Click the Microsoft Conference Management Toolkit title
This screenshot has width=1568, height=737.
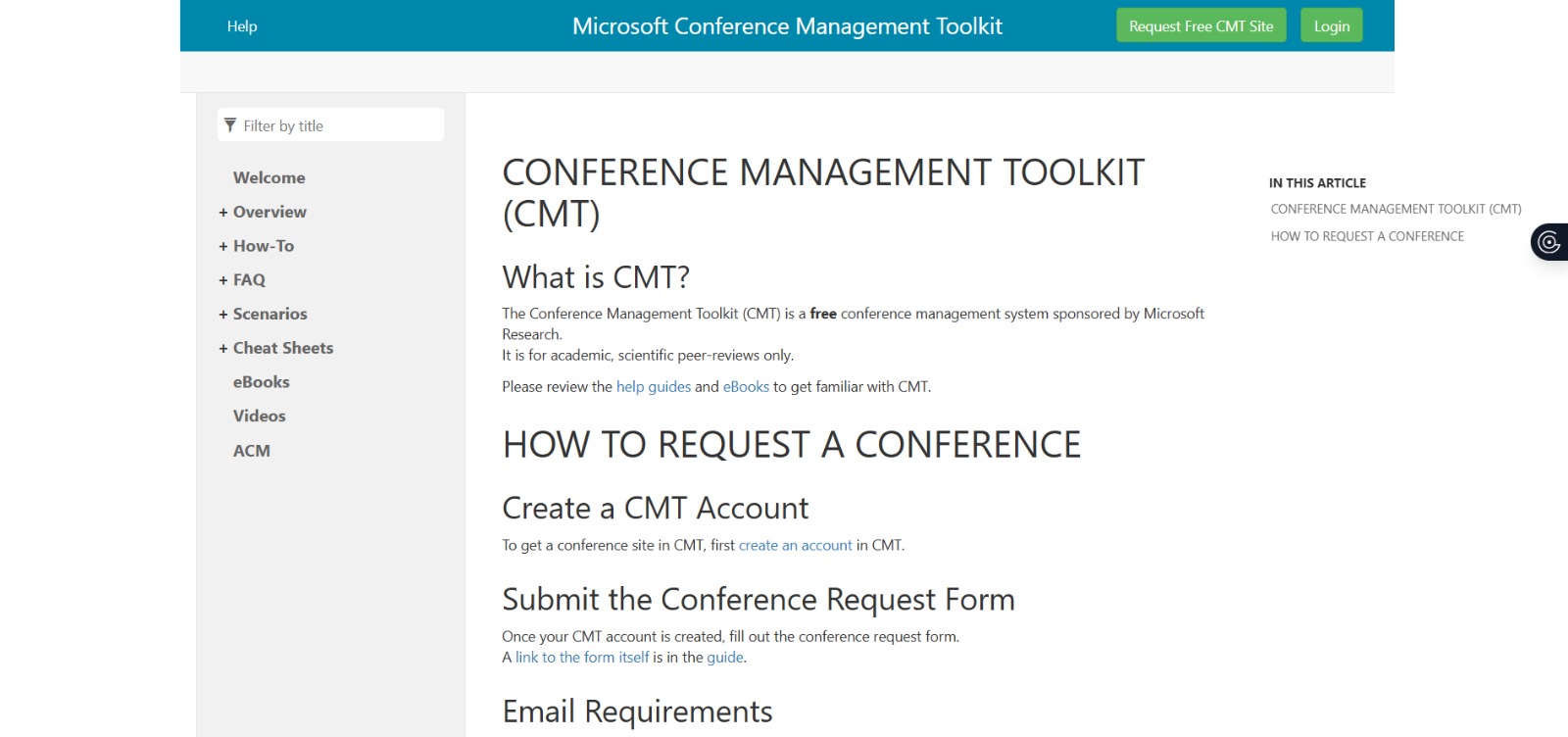[787, 26]
